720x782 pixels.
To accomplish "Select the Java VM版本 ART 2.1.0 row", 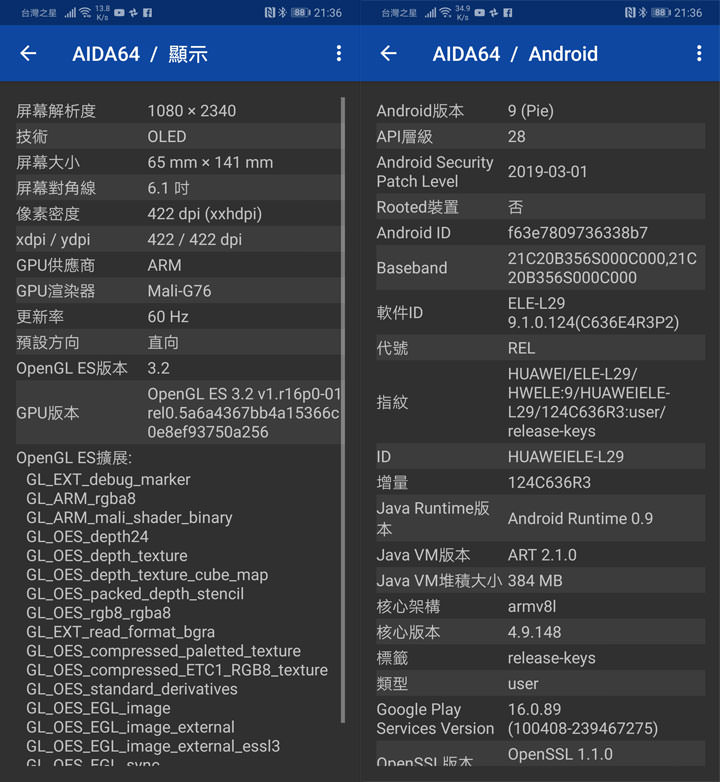I will 540,555.
